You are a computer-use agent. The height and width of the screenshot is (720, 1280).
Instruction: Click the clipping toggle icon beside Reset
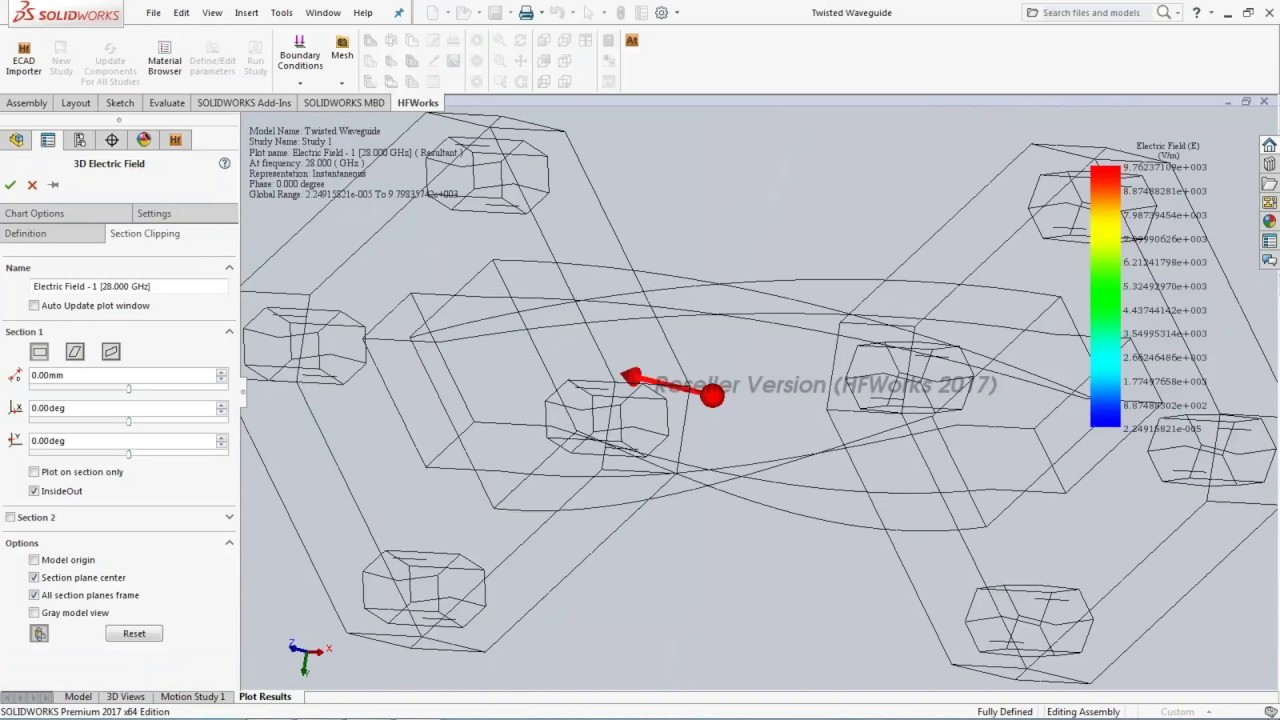point(39,633)
